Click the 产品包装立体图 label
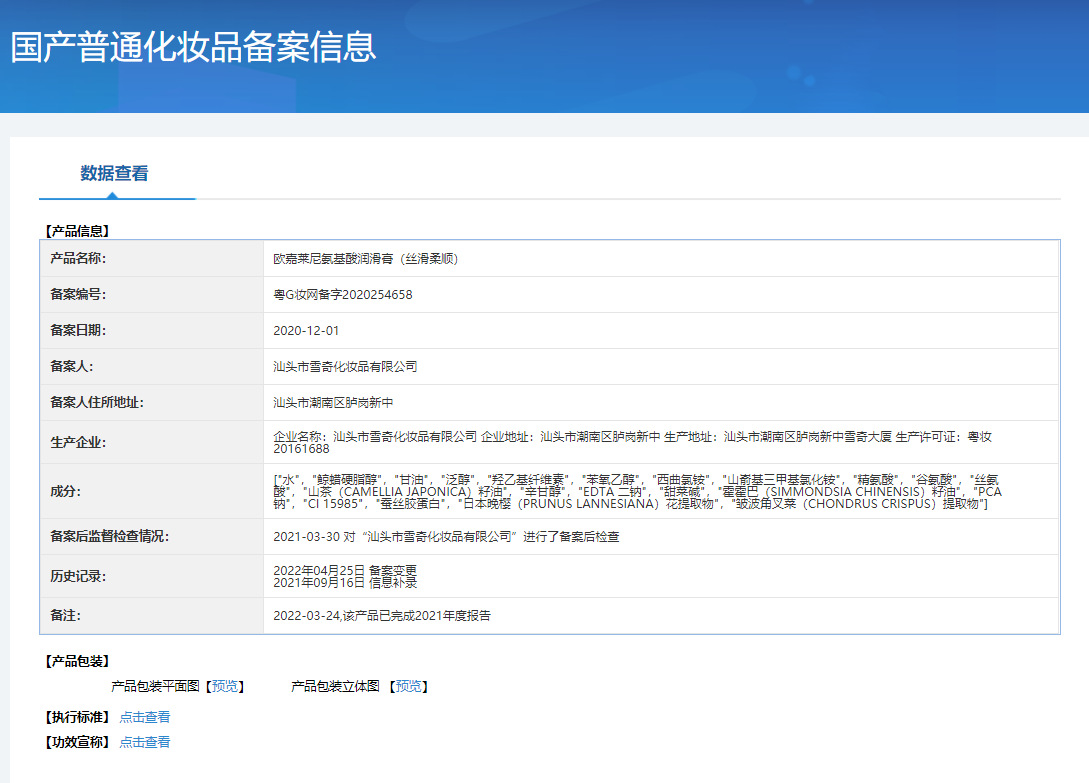 point(335,686)
